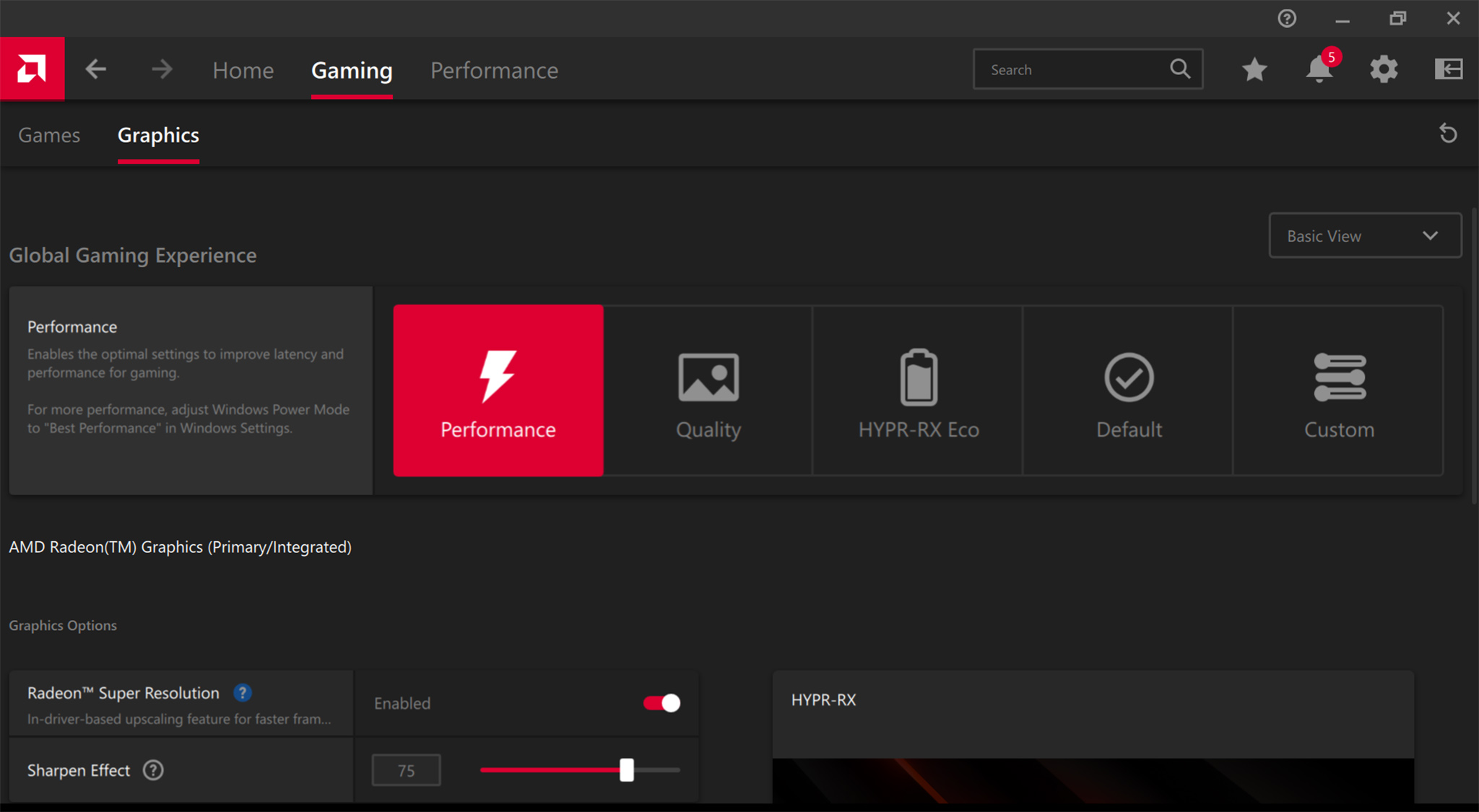
Task: Select the Quality profile tile
Action: pyautogui.click(x=708, y=390)
